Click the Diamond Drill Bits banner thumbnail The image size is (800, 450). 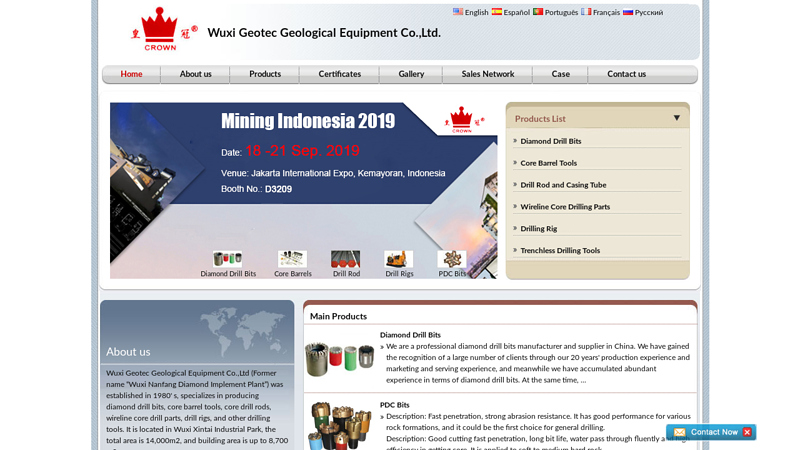228,259
